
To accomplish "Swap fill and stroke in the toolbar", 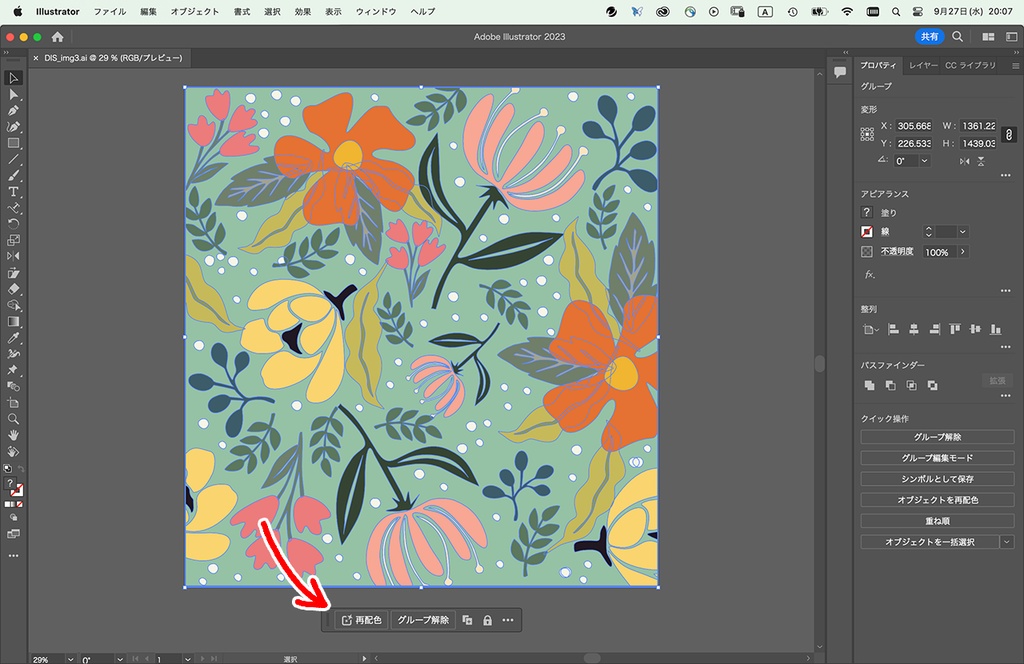I will point(21,469).
